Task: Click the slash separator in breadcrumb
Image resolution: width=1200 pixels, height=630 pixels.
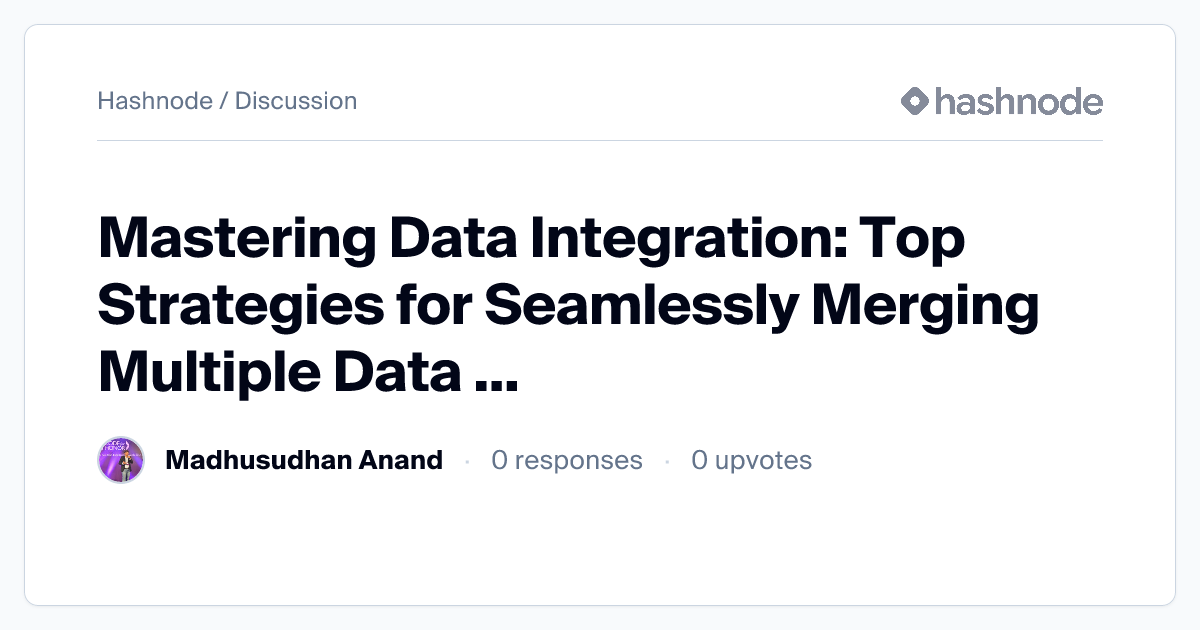Action: 224,101
